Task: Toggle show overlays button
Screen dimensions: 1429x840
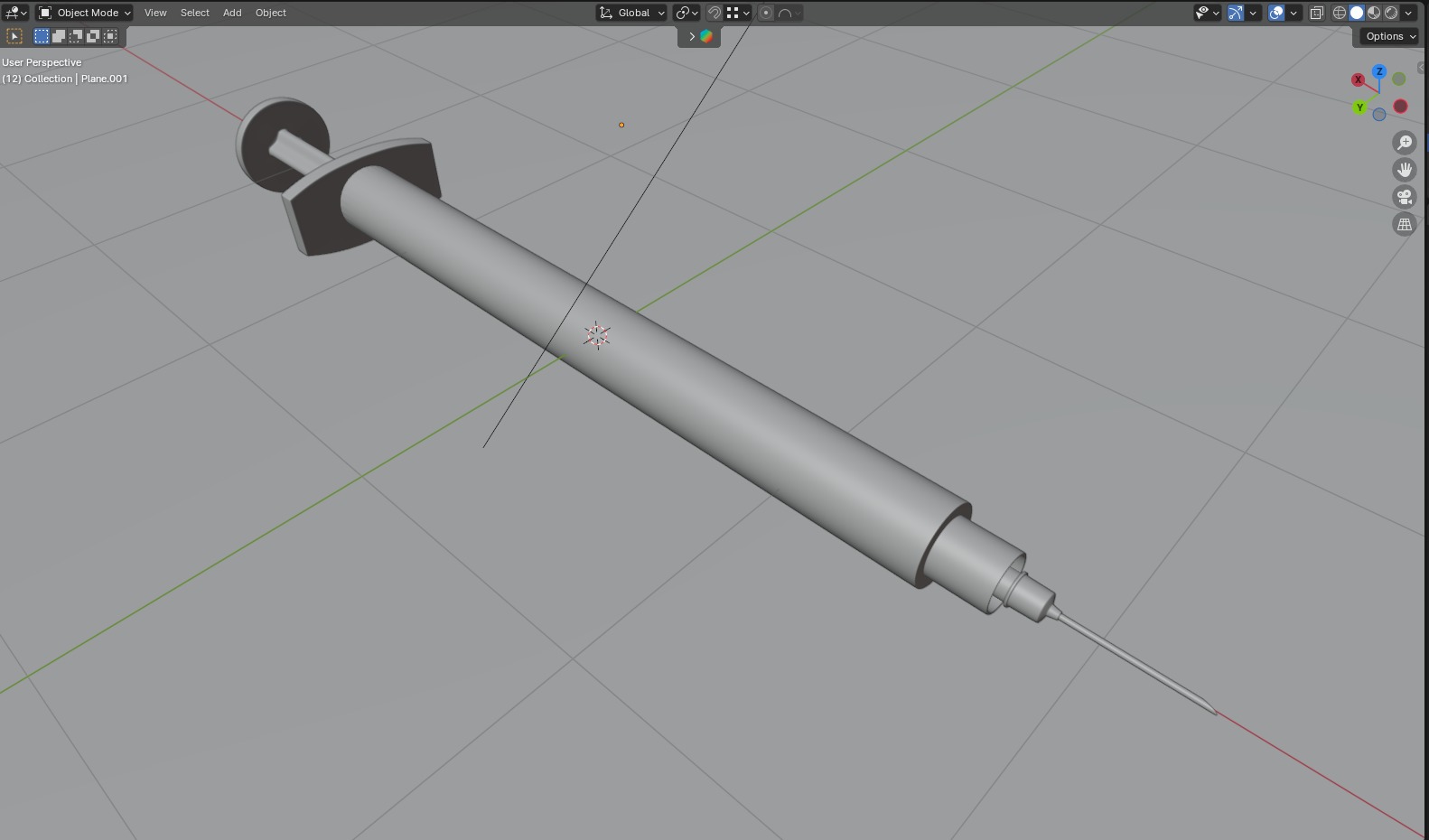Action: 1276,13
